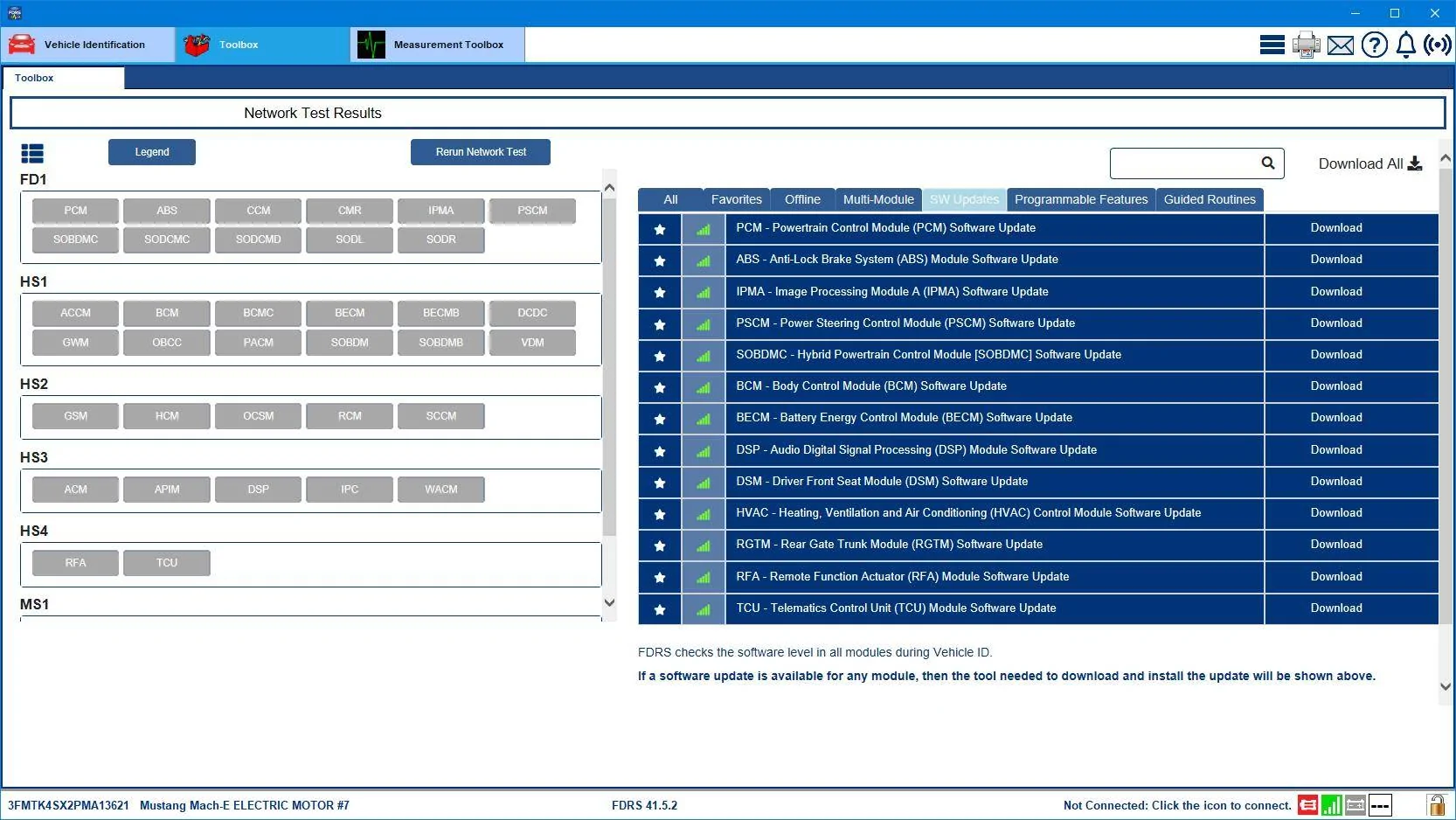The height and width of the screenshot is (820, 1456).
Task: Click the APIM module button in HS3
Action: [167, 490]
